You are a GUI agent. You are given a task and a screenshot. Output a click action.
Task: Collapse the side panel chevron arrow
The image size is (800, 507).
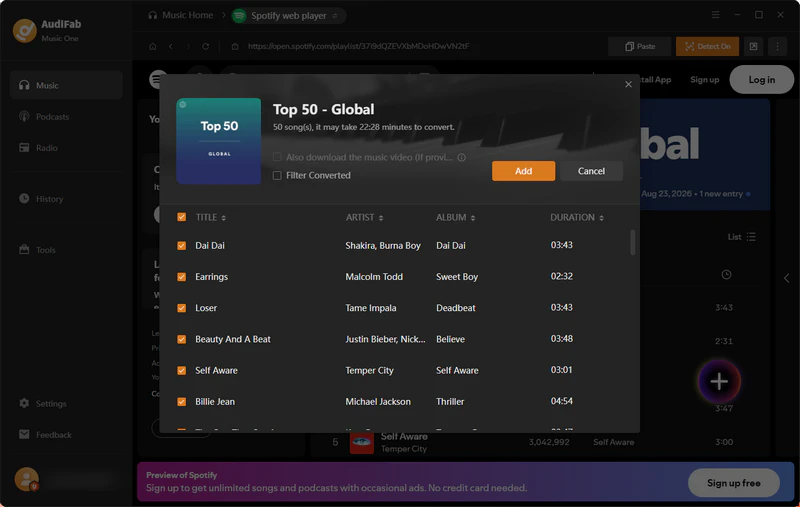pos(786,278)
